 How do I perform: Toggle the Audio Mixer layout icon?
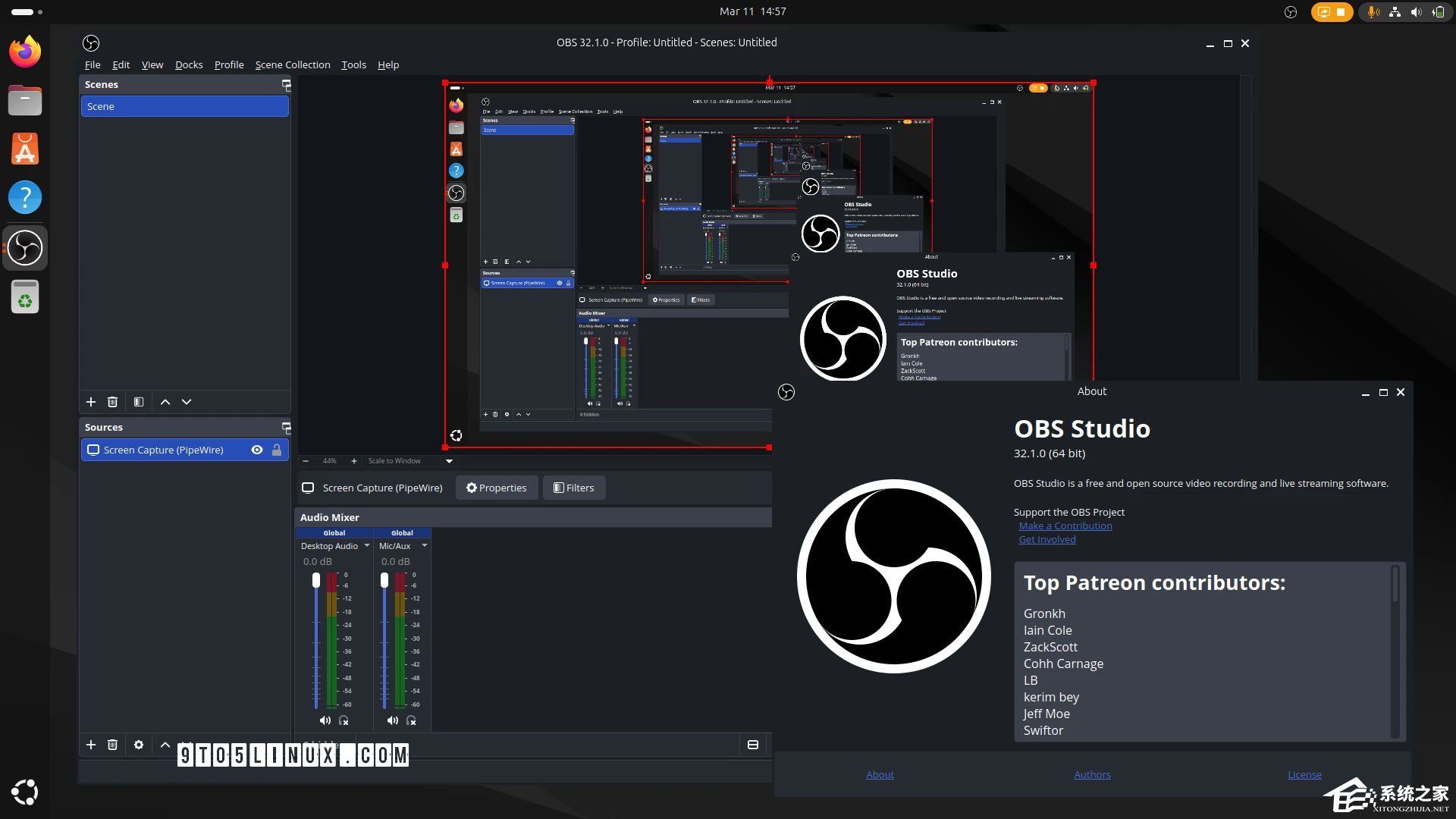click(753, 745)
